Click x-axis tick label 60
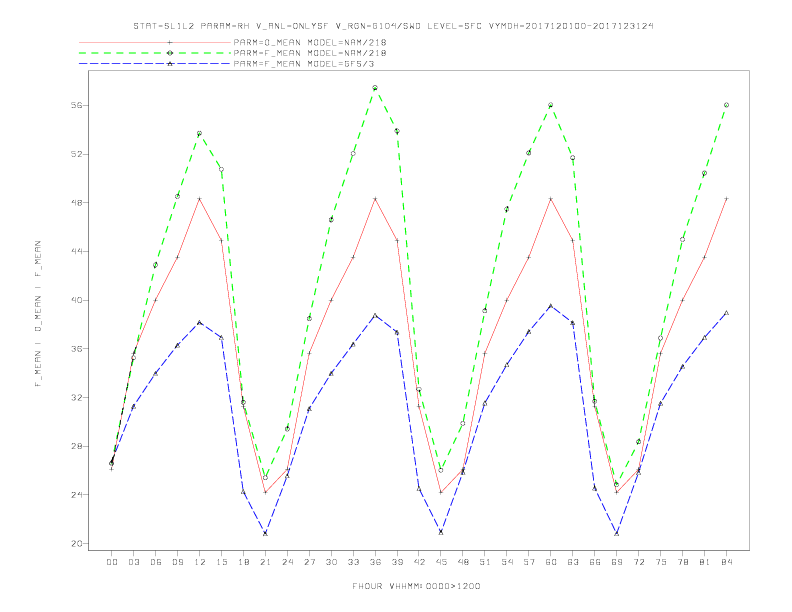 (x=551, y=562)
